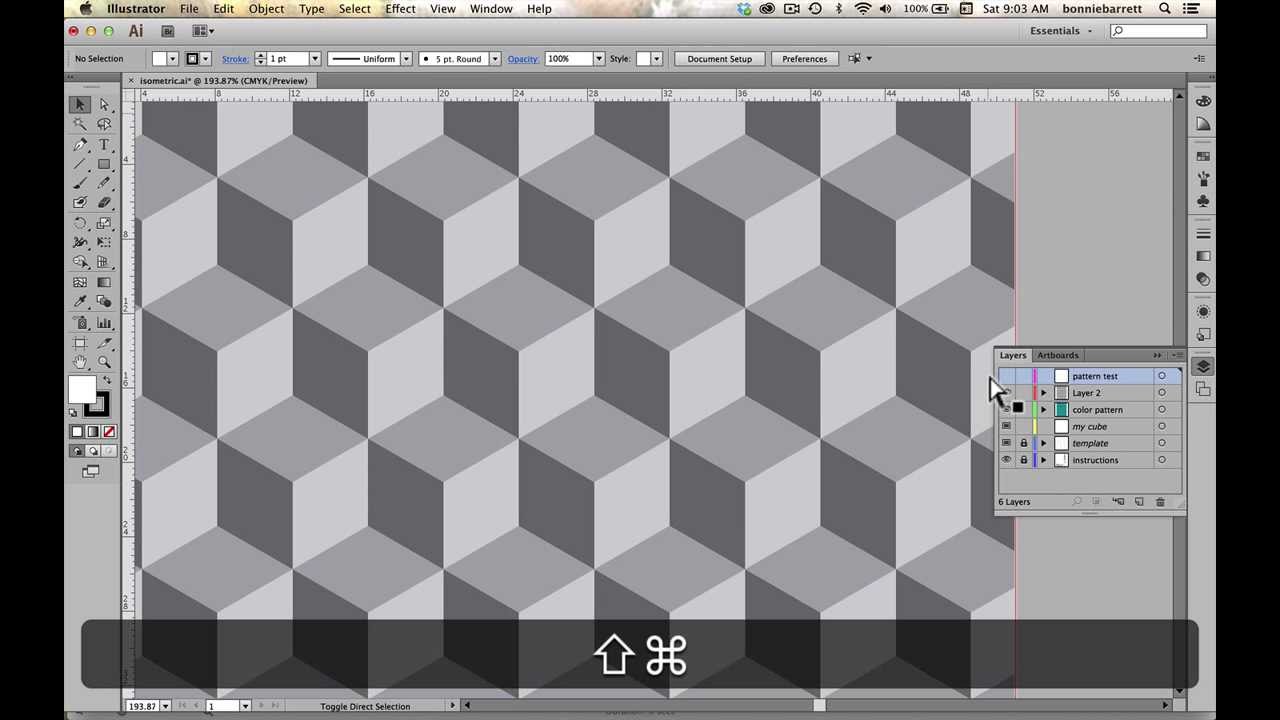1280x720 pixels.
Task: Pick the Magic Wand tool
Action: pos(80,124)
